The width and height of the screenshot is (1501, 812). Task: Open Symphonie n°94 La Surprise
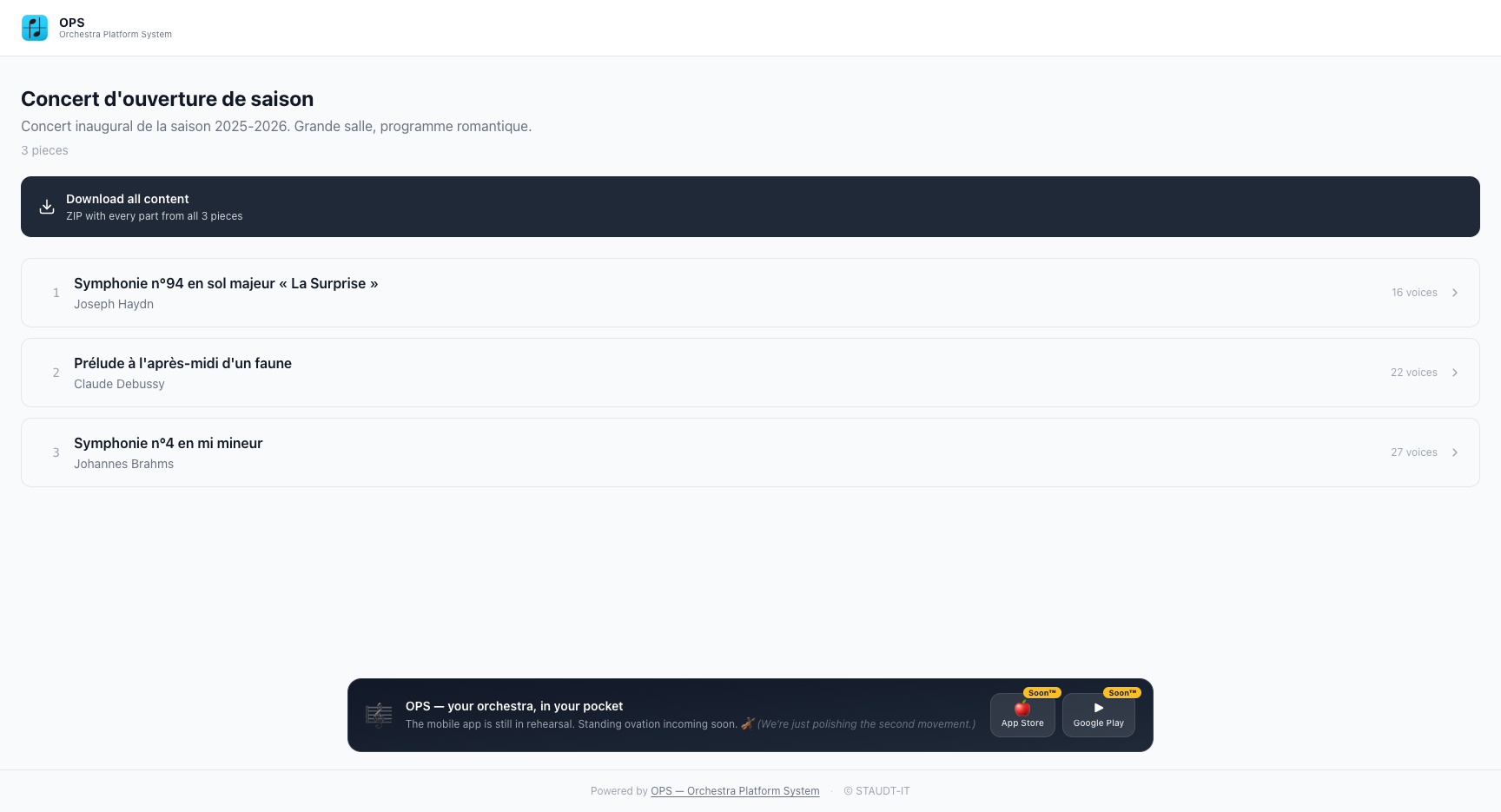(750, 293)
